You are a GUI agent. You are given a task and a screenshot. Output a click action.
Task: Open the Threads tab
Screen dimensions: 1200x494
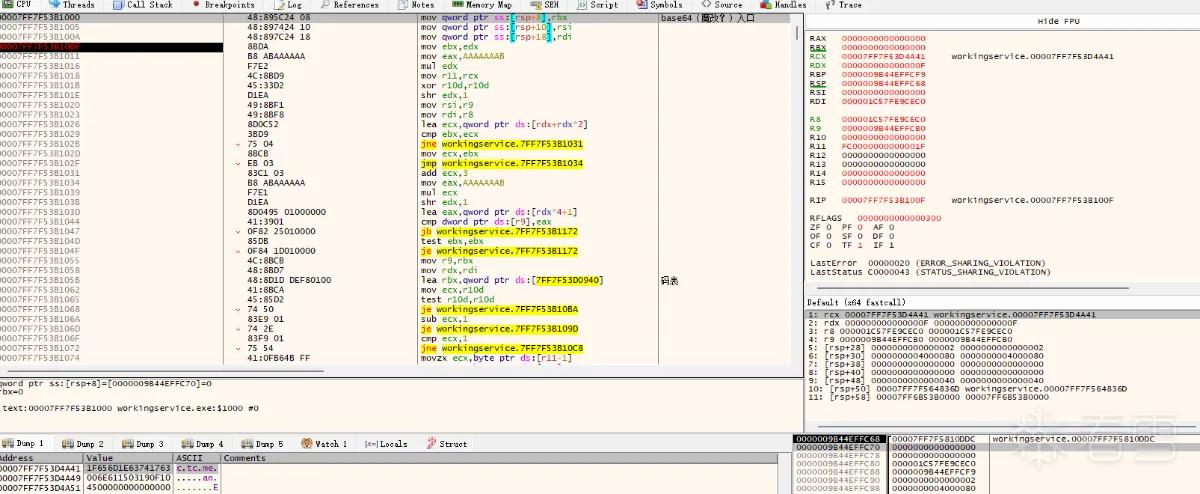72,5
